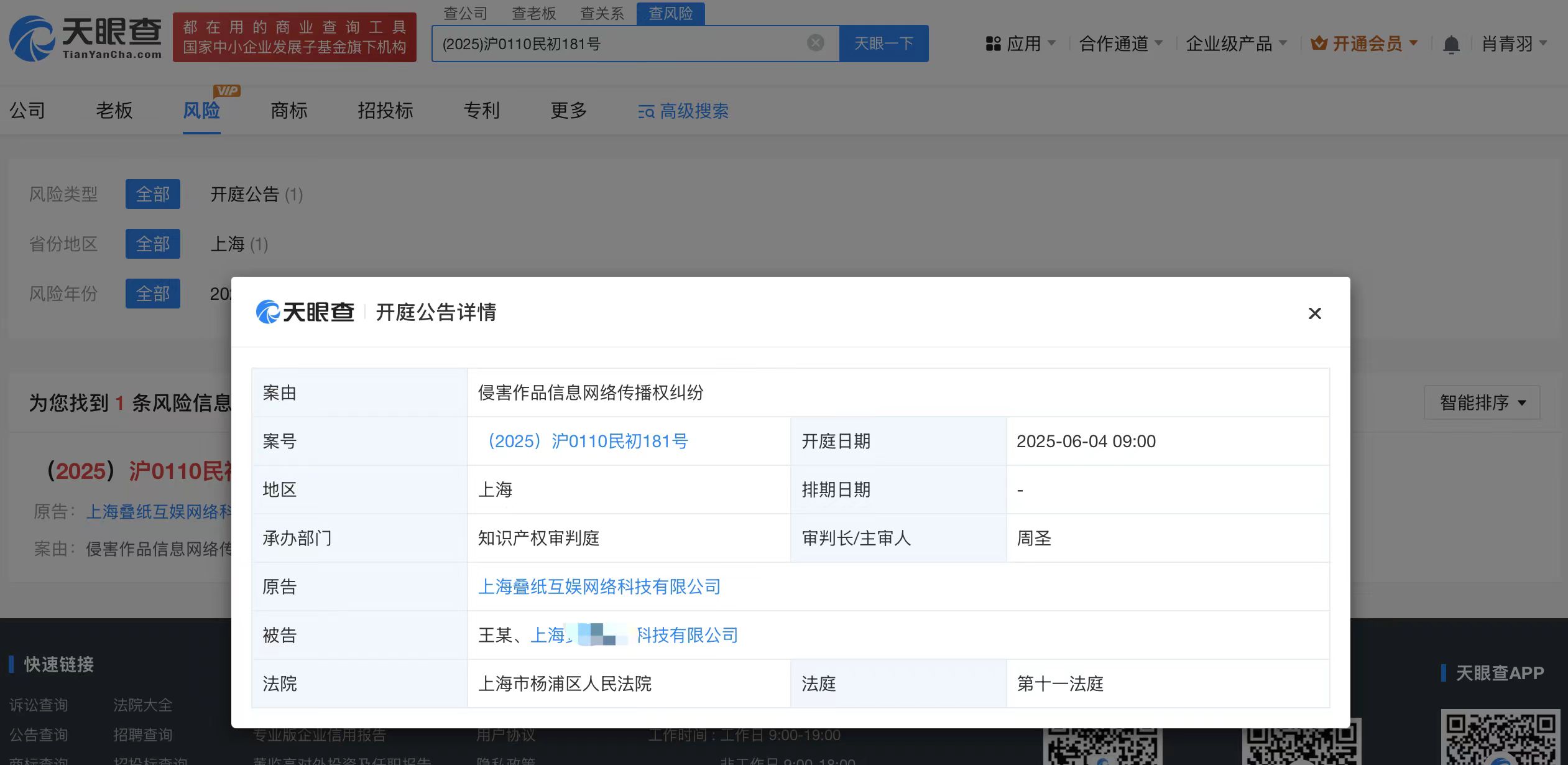Click the 天眼查 logo in the dialog header

coord(305,312)
